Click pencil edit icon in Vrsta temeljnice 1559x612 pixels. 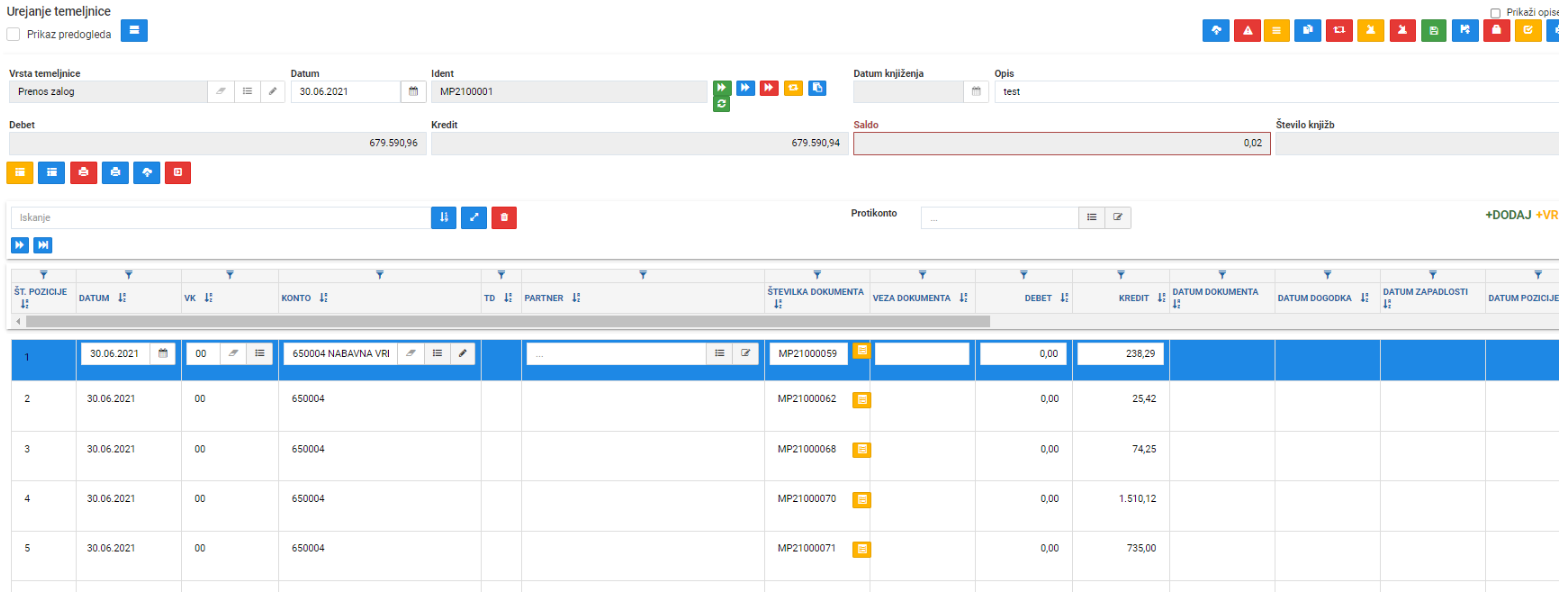[x=272, y=92]
